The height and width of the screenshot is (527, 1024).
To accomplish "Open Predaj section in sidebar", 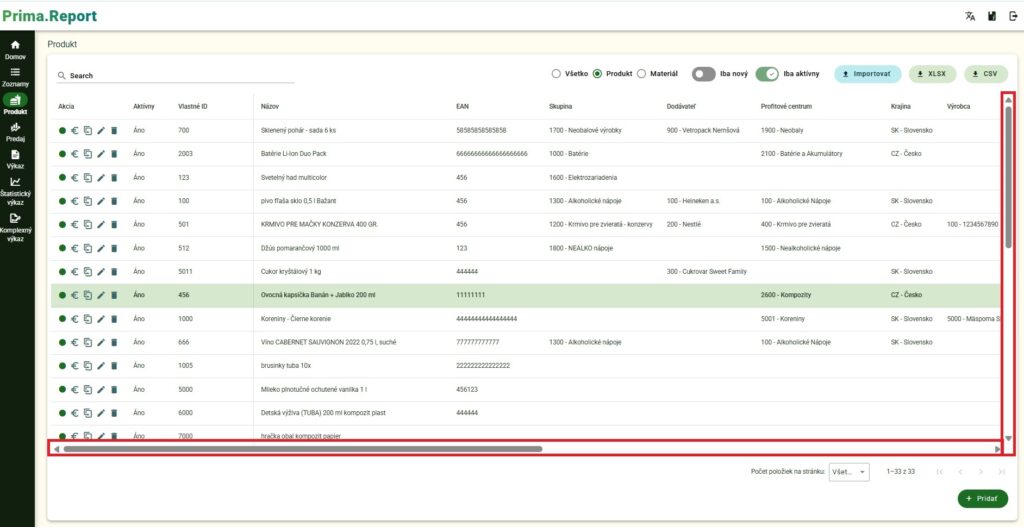I will [x=15, y=132].
